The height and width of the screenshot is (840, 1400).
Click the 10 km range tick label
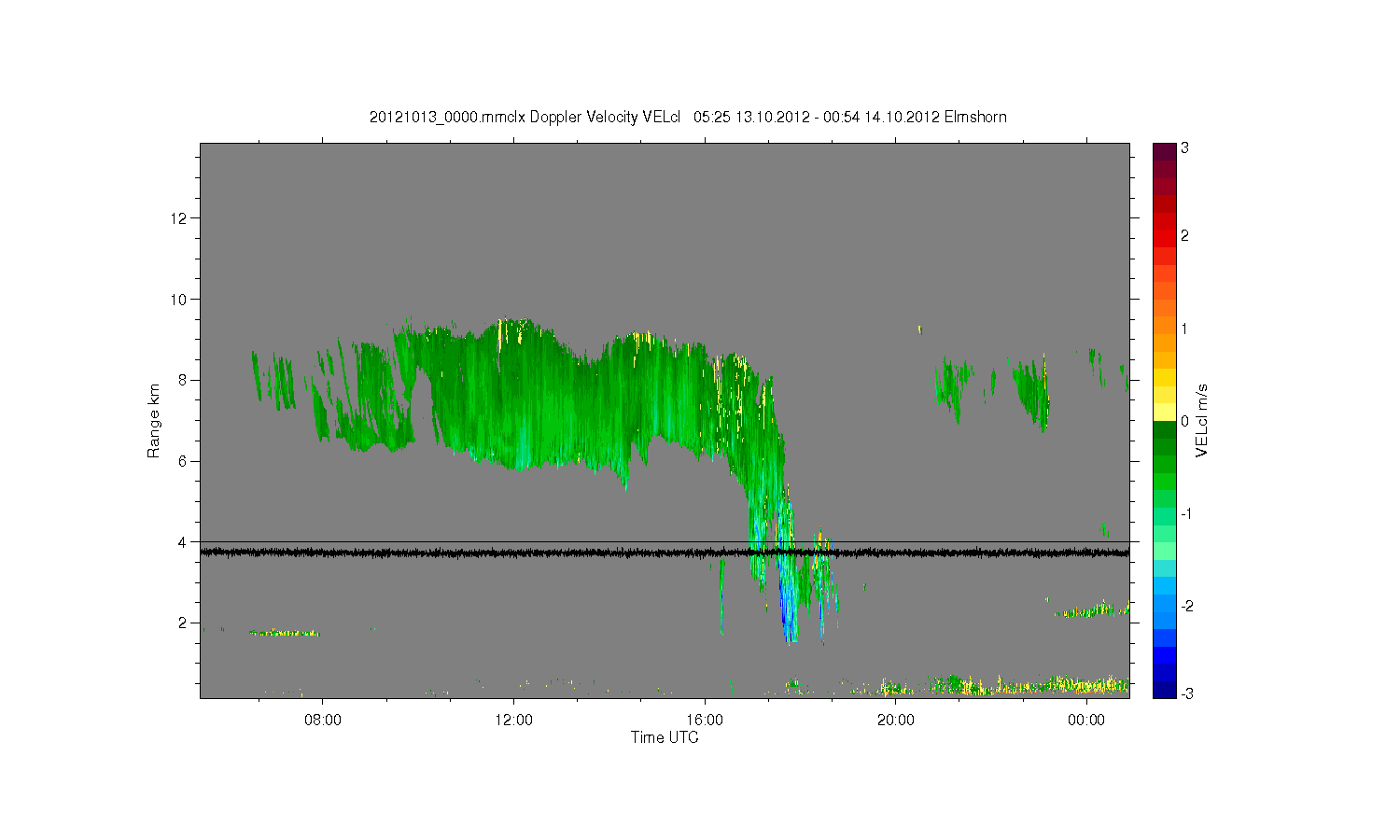[x=180, y=300]
